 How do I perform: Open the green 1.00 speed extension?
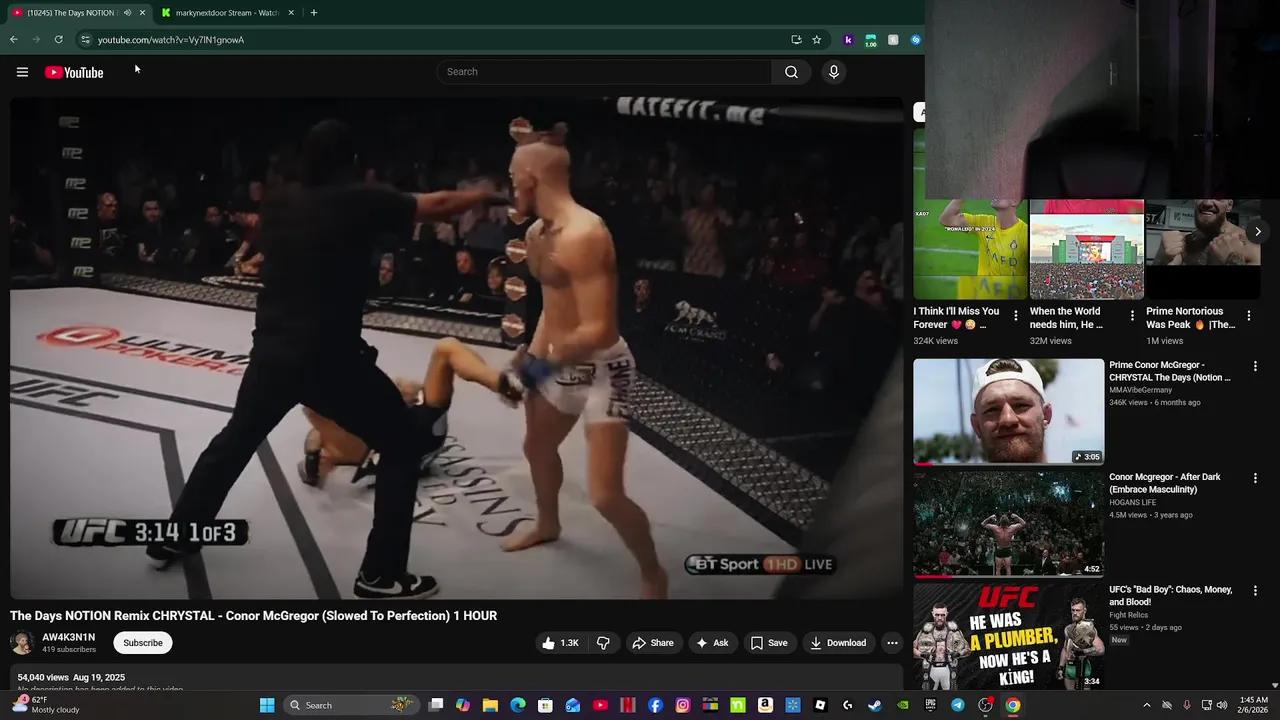pyautogui.click(x=871, y=40)
